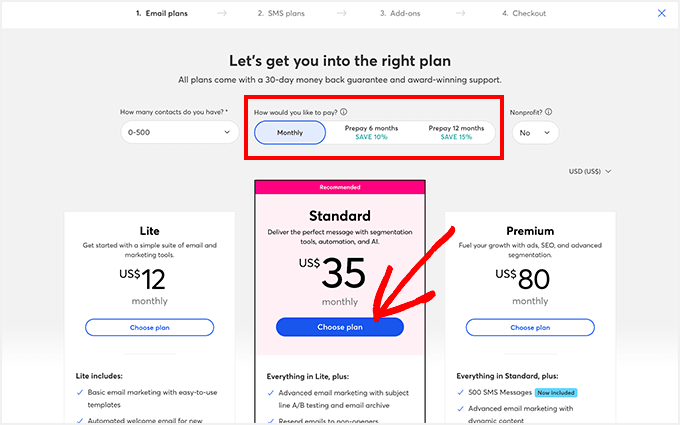Click the info icon beside 'How would you like to pay?'
Image resolution: width=680 pixels, height=425 pixels.
pos(344,113)
